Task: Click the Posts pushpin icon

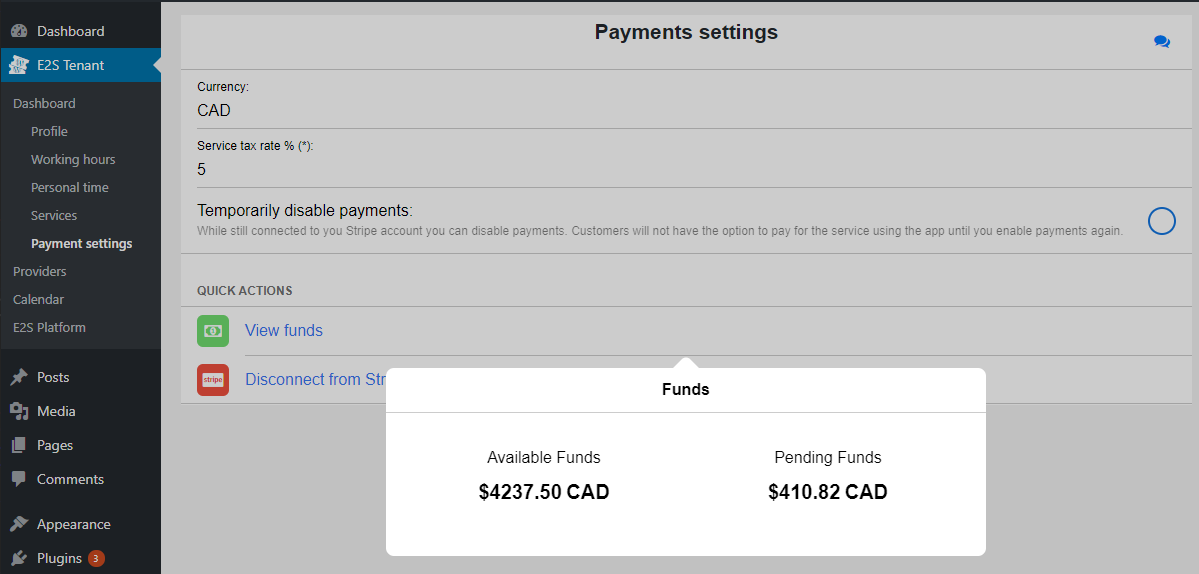Action: tap(19, 378)
